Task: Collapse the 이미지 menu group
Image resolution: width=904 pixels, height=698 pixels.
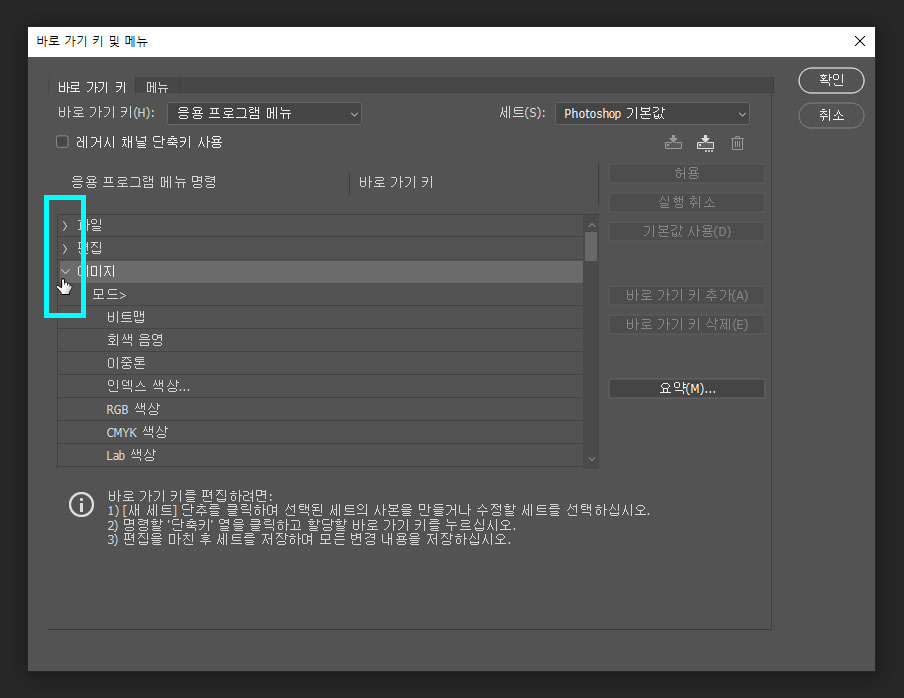Action: pos(65,271)
